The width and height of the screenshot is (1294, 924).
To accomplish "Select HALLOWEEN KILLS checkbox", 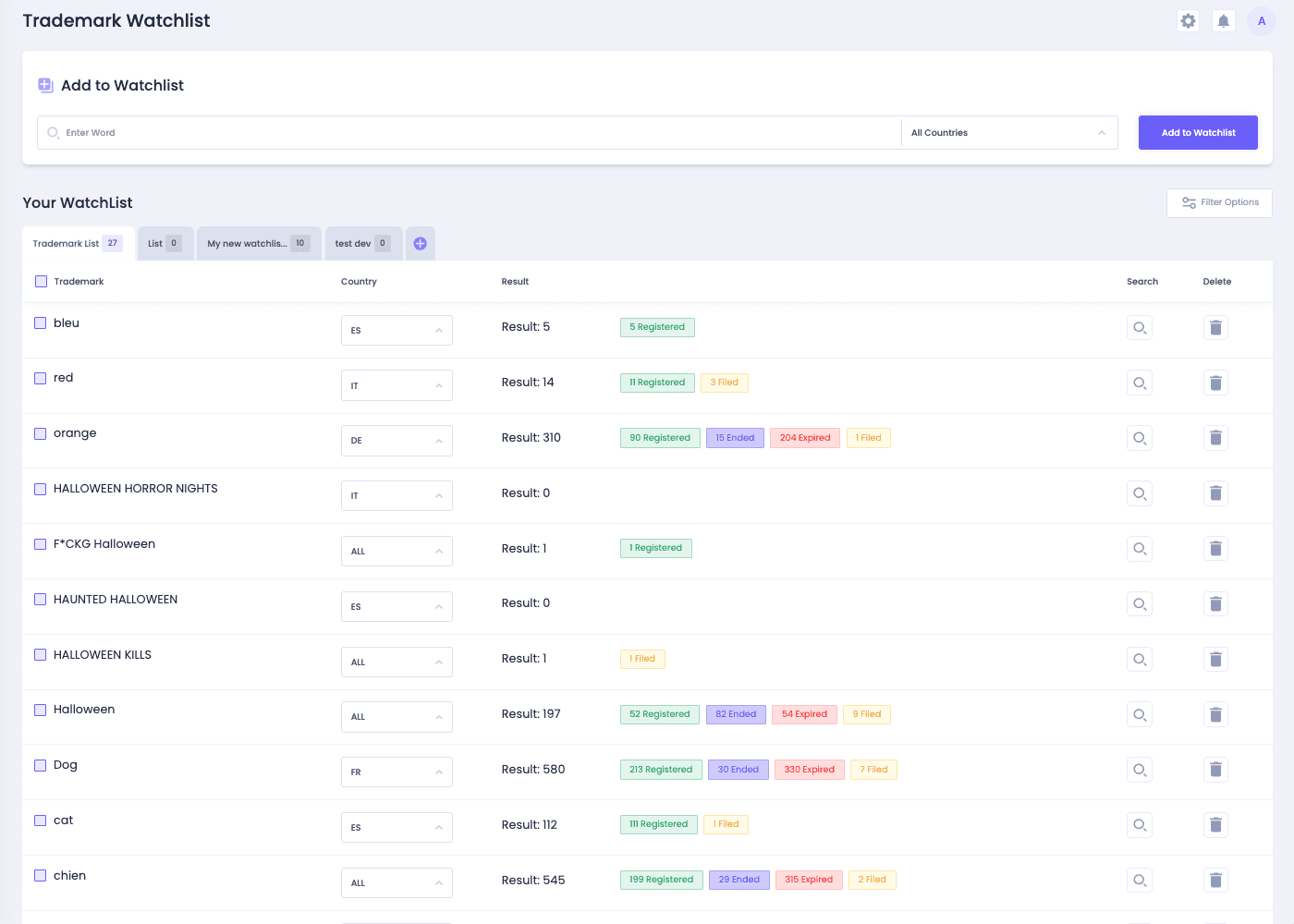I will pos(41,655).
